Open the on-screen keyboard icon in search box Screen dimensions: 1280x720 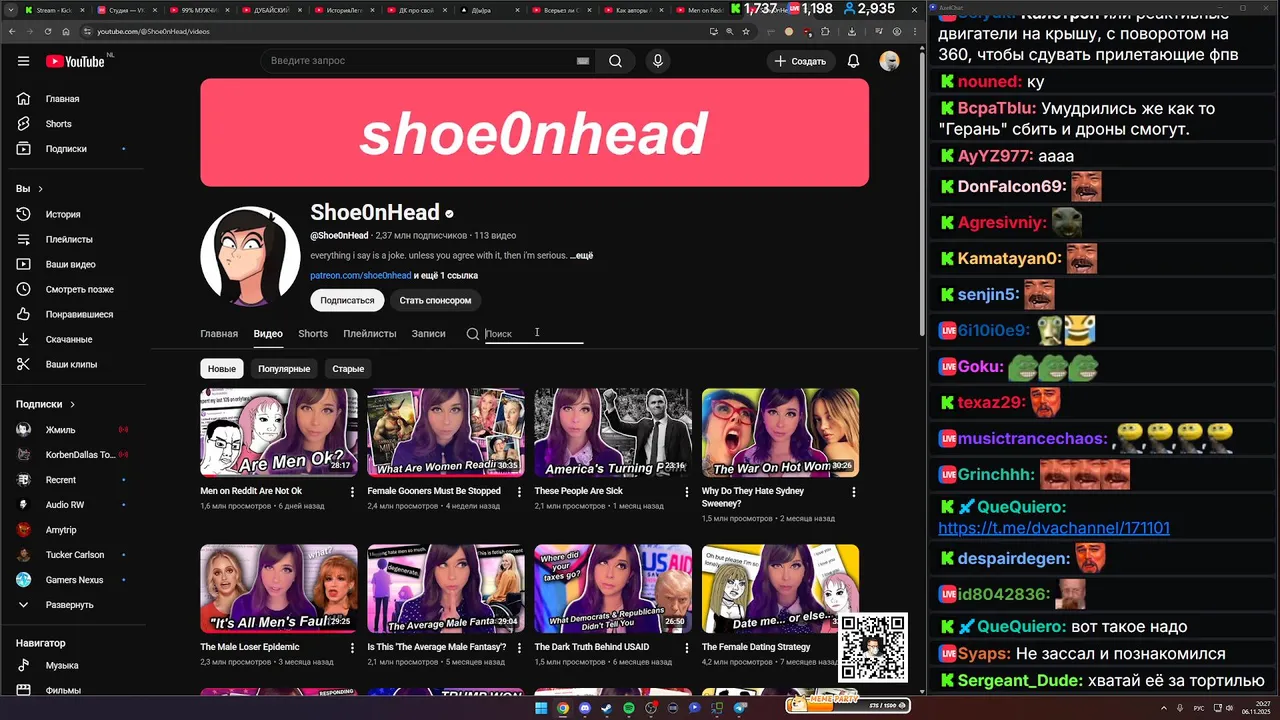583,61
